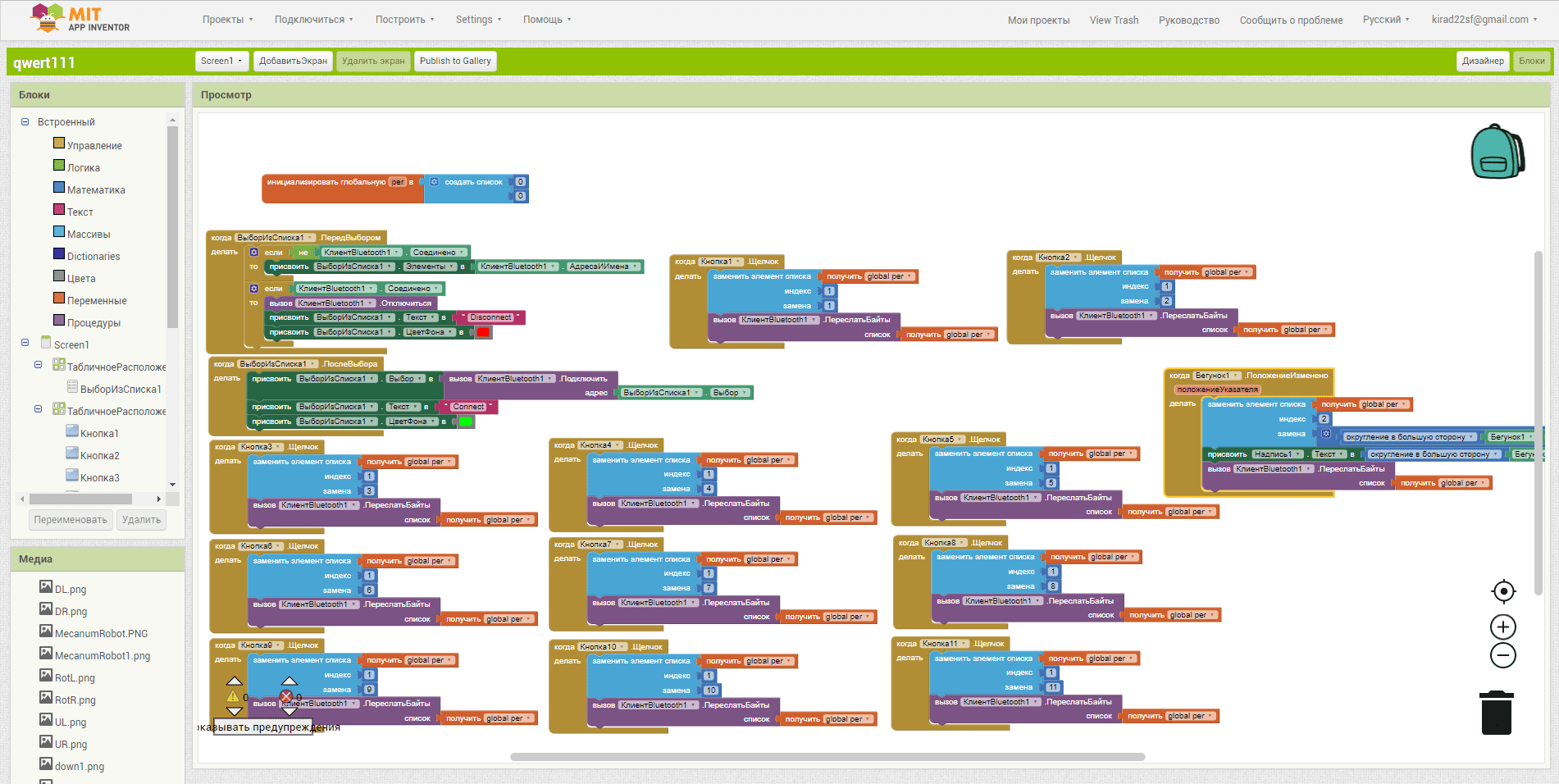
Task: Open the Русский language dropdown
Action: pos(1386,20)
